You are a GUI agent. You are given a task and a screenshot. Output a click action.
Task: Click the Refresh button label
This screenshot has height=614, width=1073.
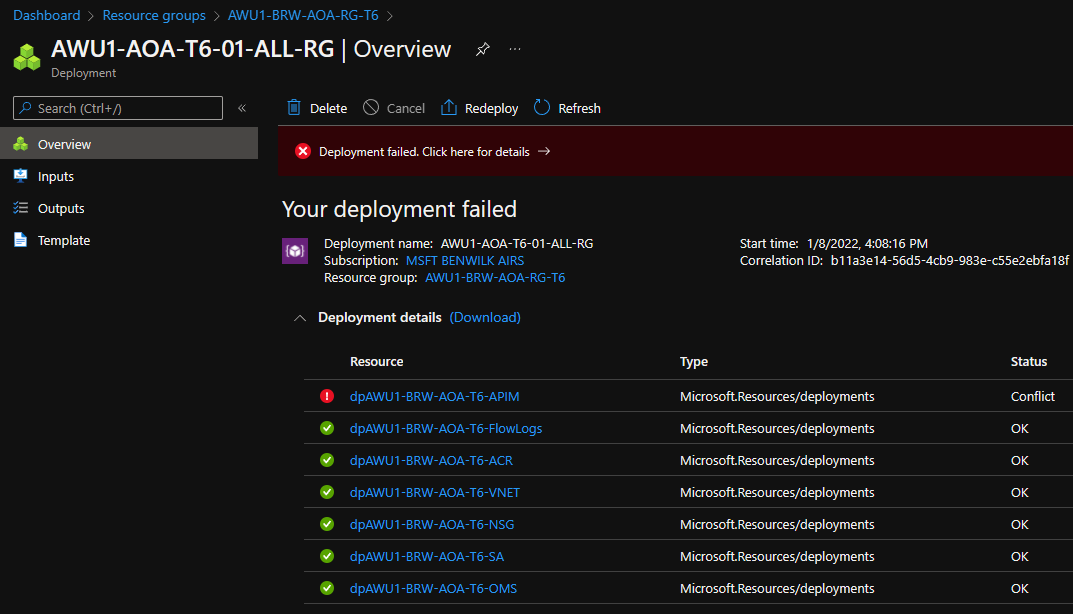pos(580,108)
